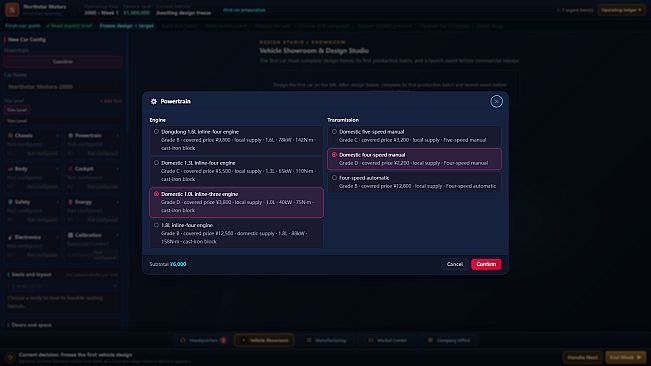Image resolution: width=651 pixels, height=366 pixels.
Task: Open the Seats and layout dropdown
Action: tap(63, 286)
